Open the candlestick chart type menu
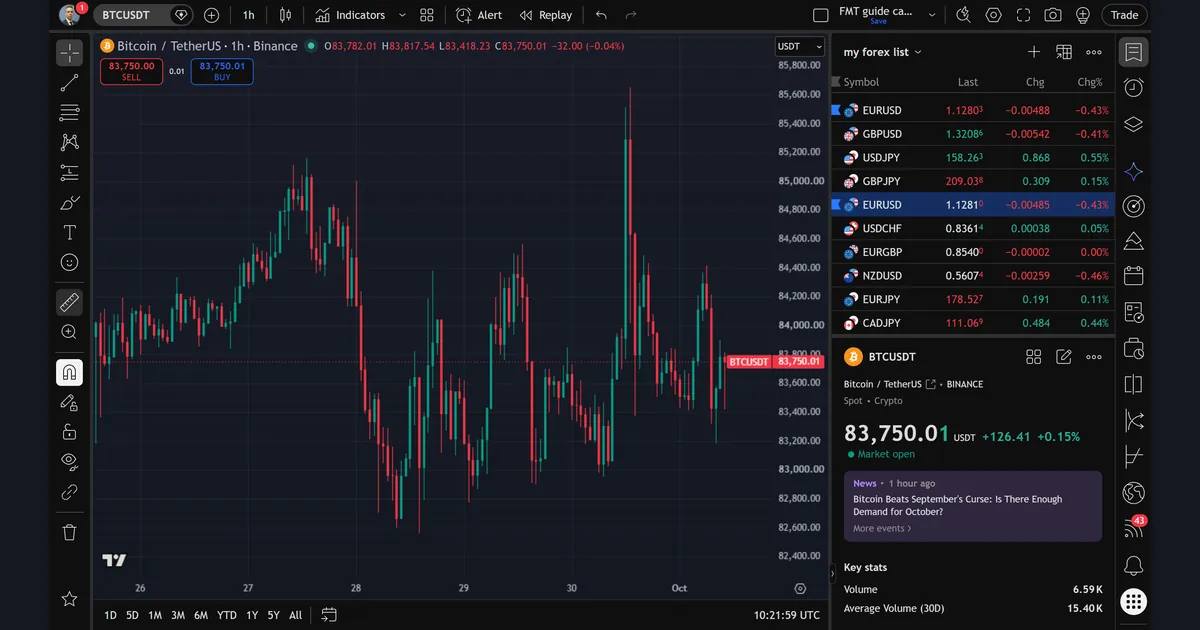The width and height of the screenshot is (1200, 630). click(286, 15)
